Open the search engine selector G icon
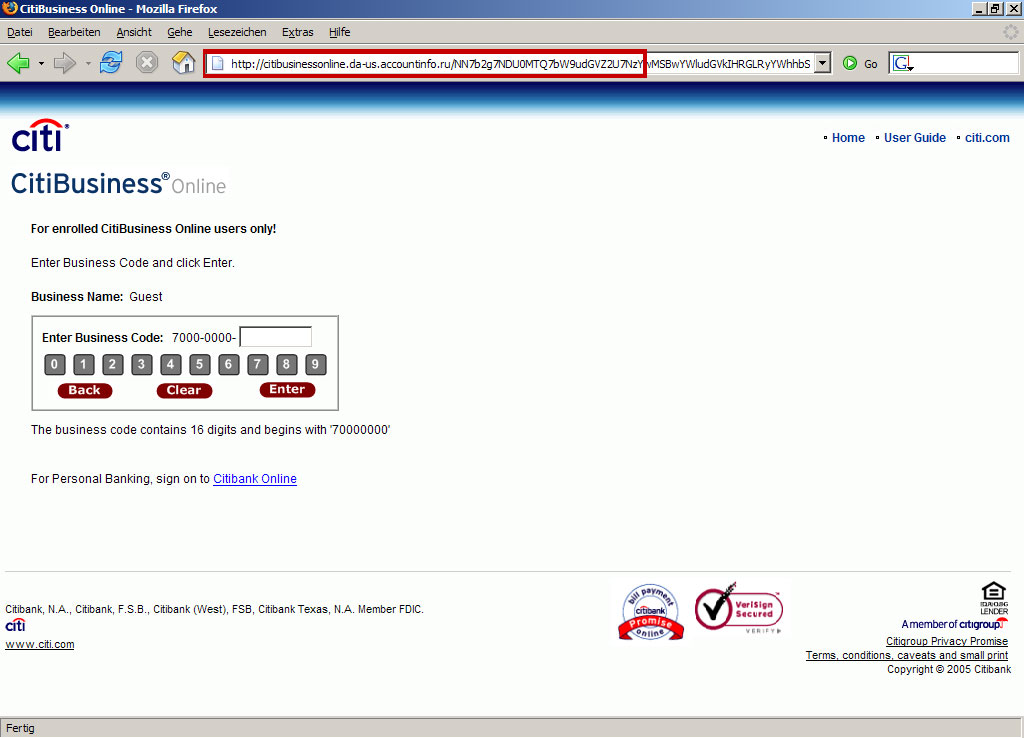 [903, 63]
